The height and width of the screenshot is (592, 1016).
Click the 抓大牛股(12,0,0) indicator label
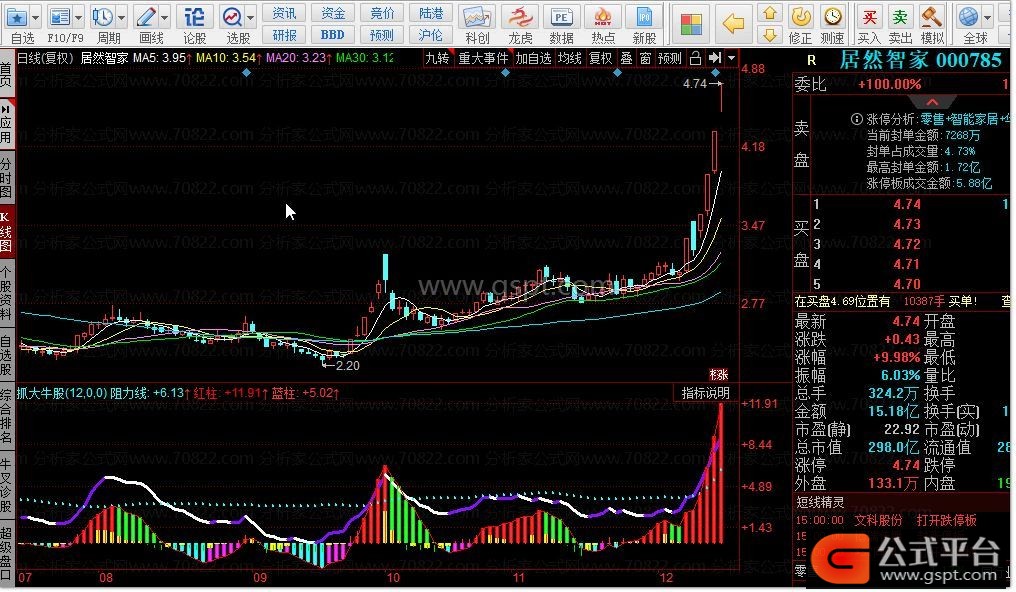point(62,393)
